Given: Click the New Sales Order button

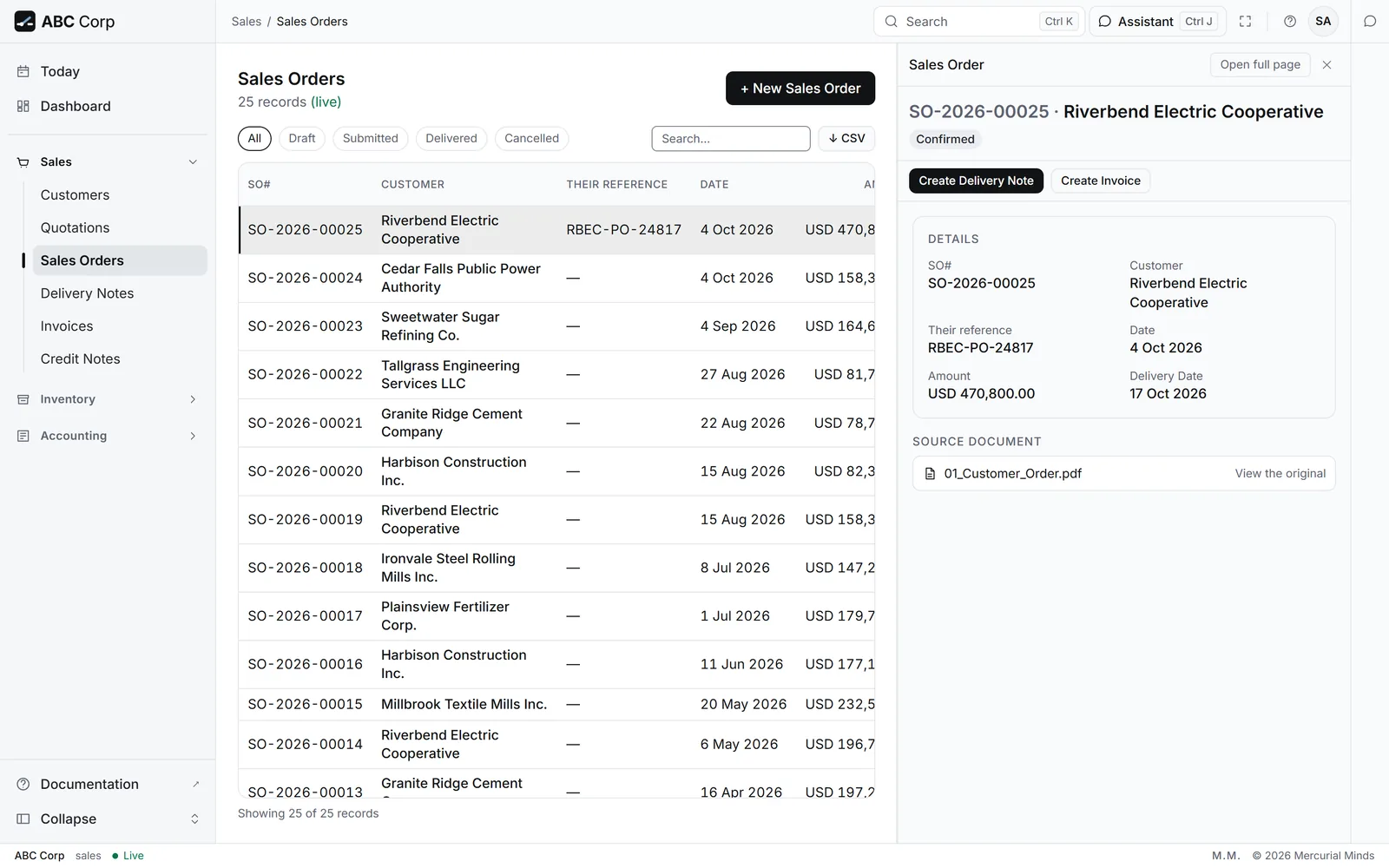Looking at the screenshot, I should pyautogui.click(x=800, y=89).
